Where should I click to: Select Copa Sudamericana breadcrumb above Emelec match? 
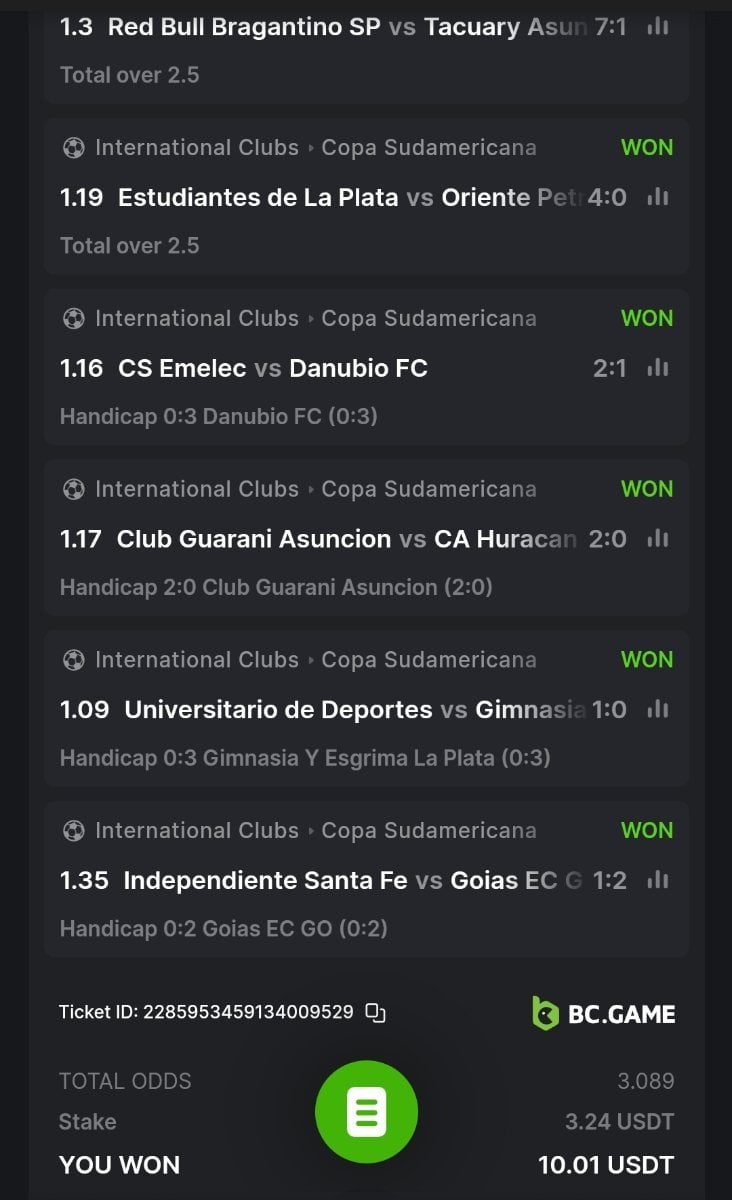click(x=428, y=318)
